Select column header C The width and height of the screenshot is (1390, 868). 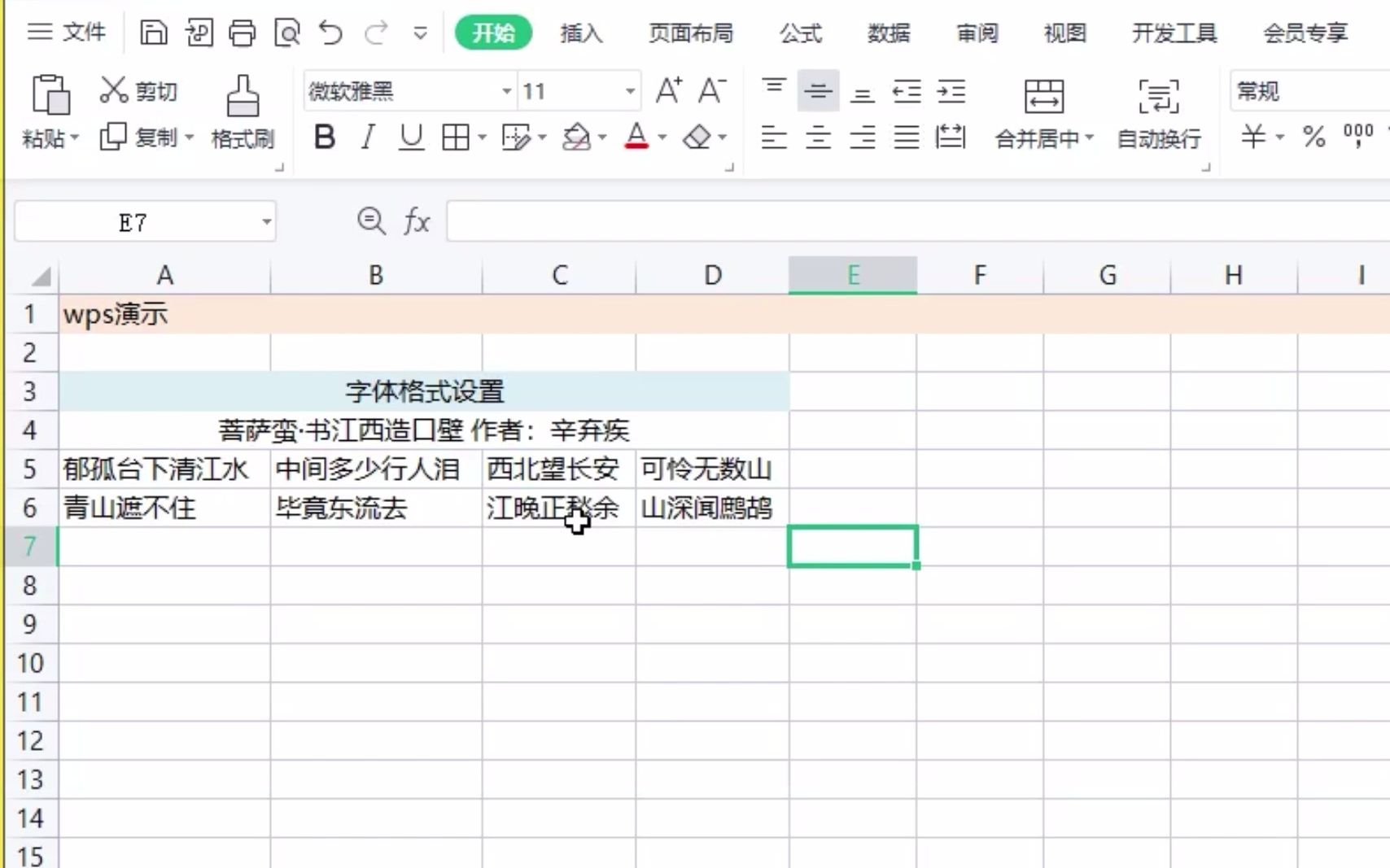559,276
